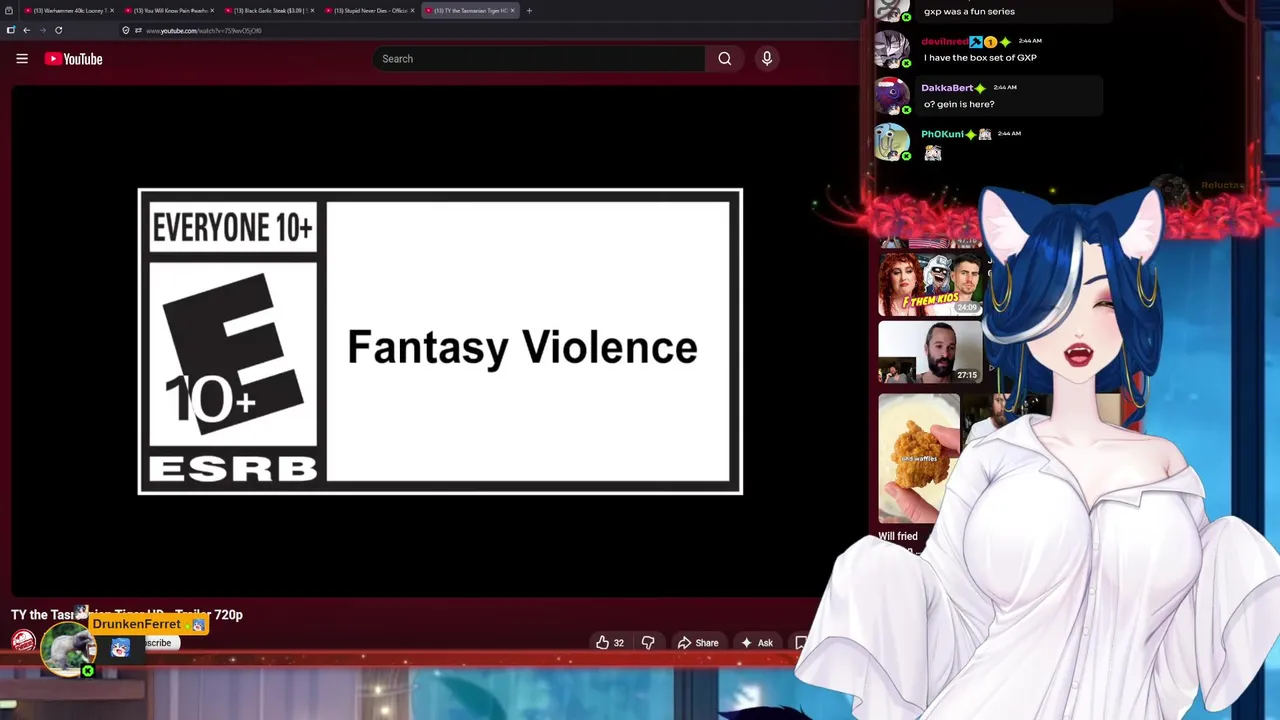Viewport: 1280px width, 720px height.
Task: Click chat message 'I have the box set of GXP'
Action: (x=980, y=58)
